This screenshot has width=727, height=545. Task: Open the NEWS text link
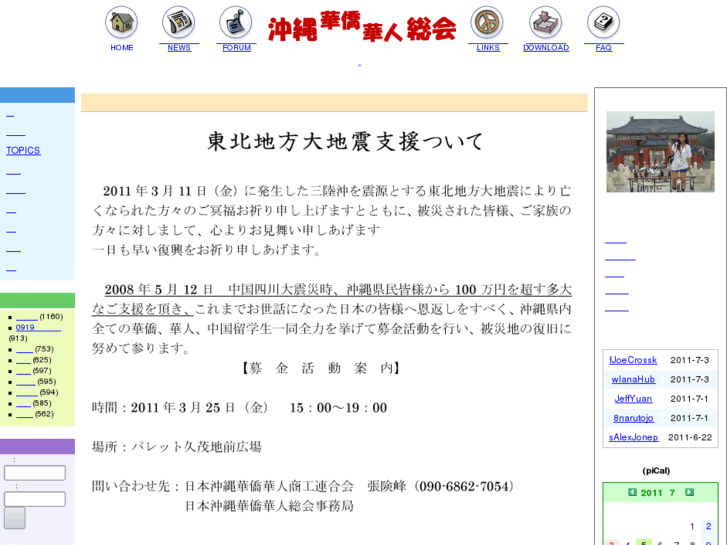click(179, 48)
